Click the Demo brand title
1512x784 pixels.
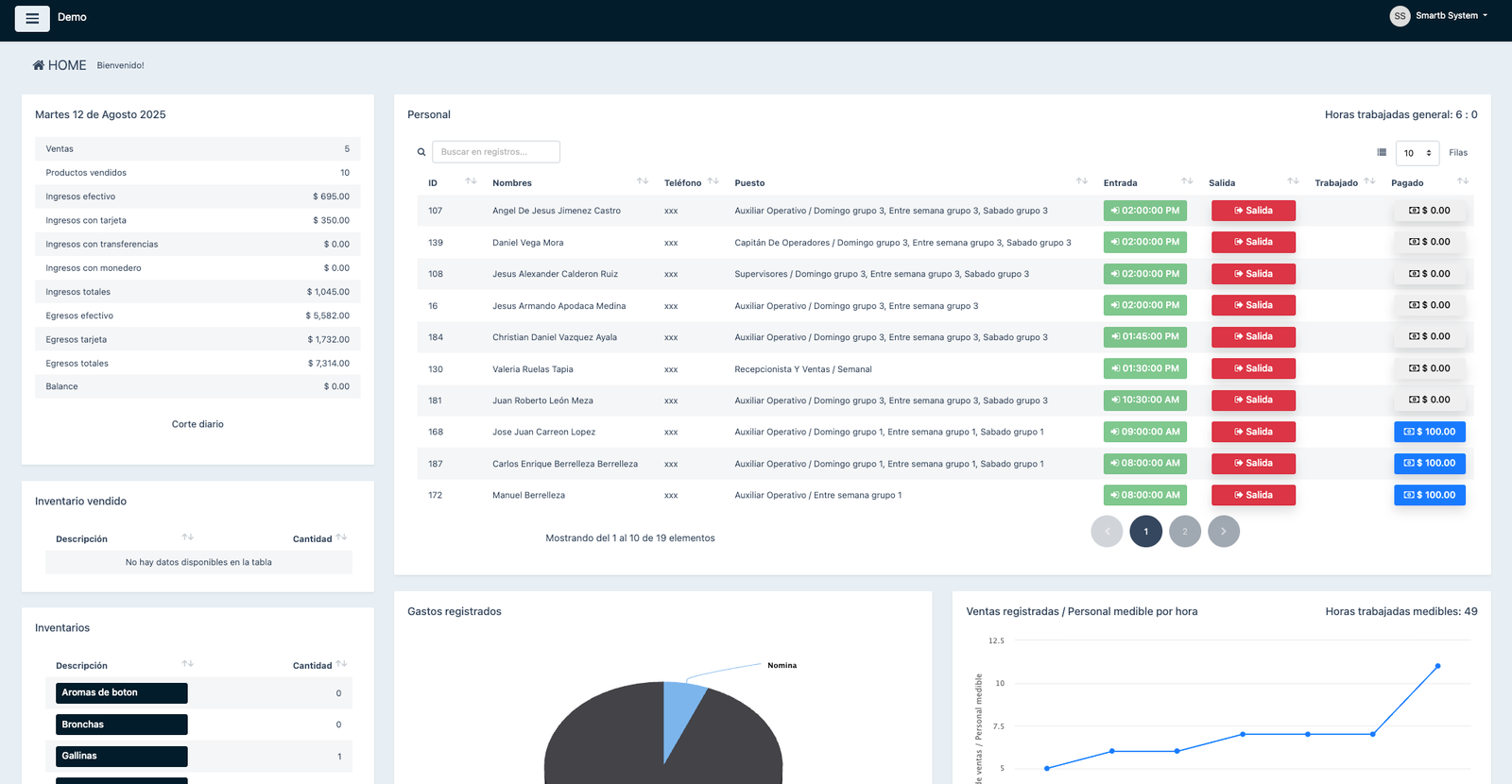[72, 17]
